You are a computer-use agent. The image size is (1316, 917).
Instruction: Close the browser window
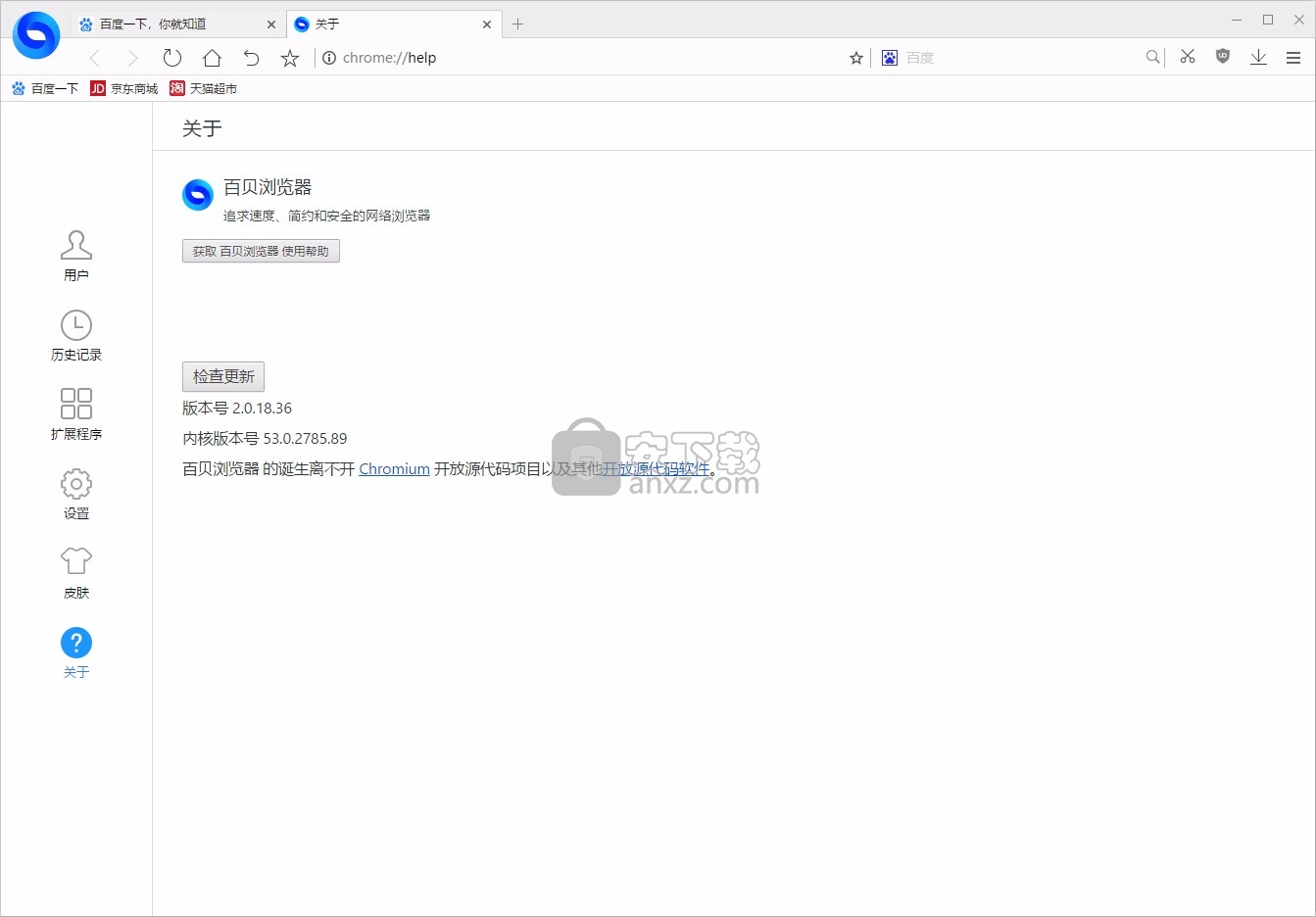click(x=1299, y=20)
